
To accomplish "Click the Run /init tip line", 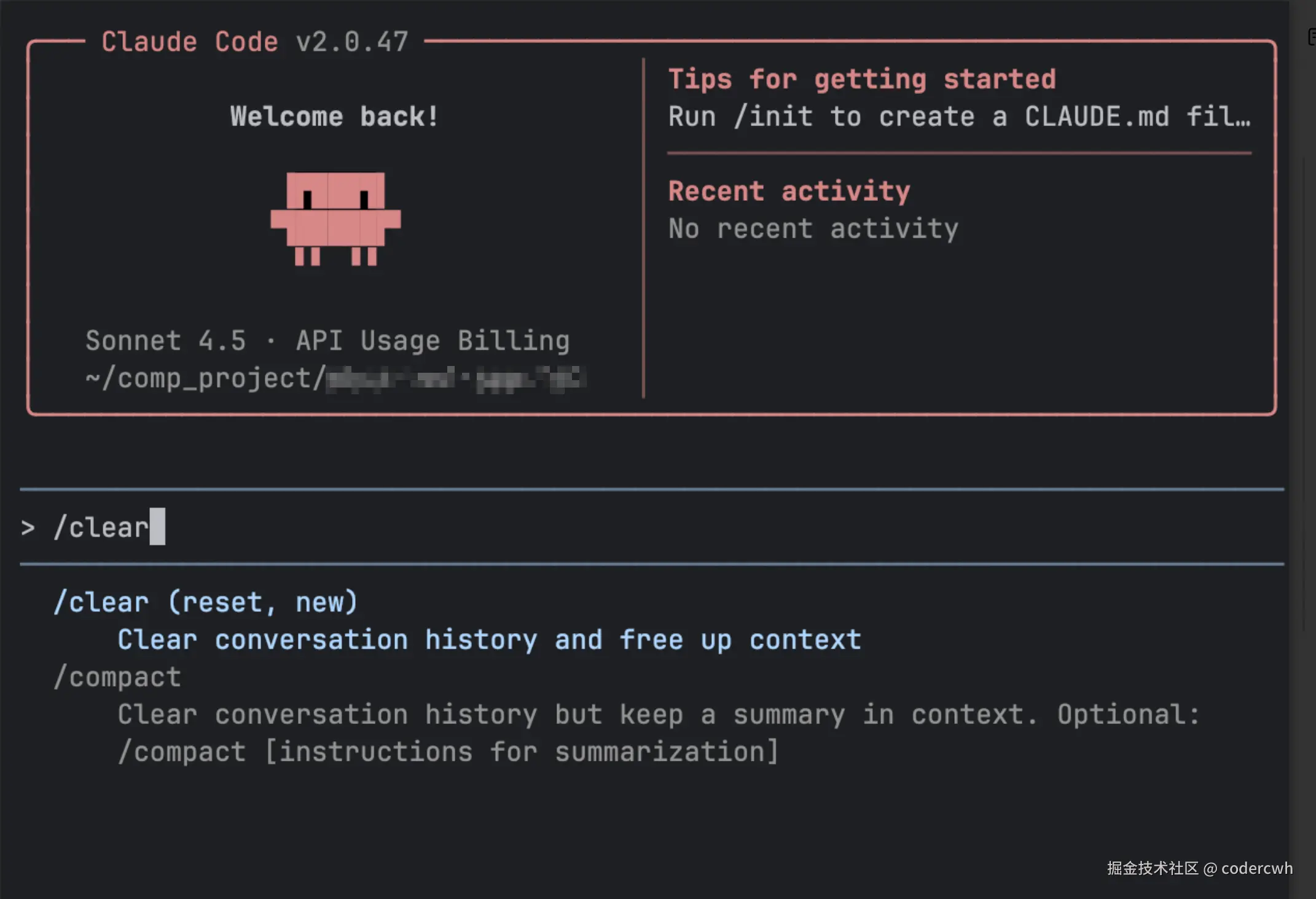I will [958, 117].
